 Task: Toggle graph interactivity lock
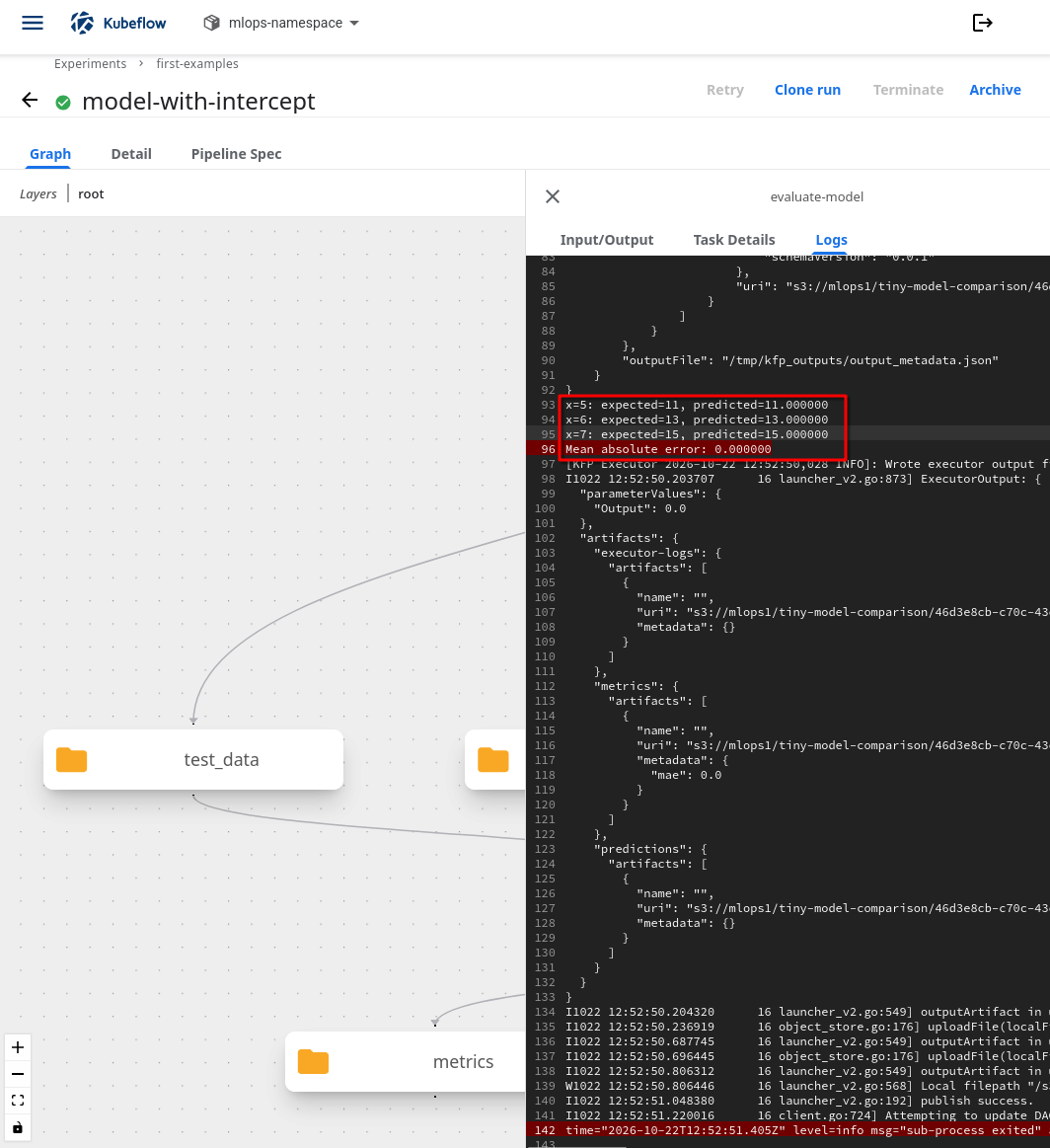click(18, 1127)
